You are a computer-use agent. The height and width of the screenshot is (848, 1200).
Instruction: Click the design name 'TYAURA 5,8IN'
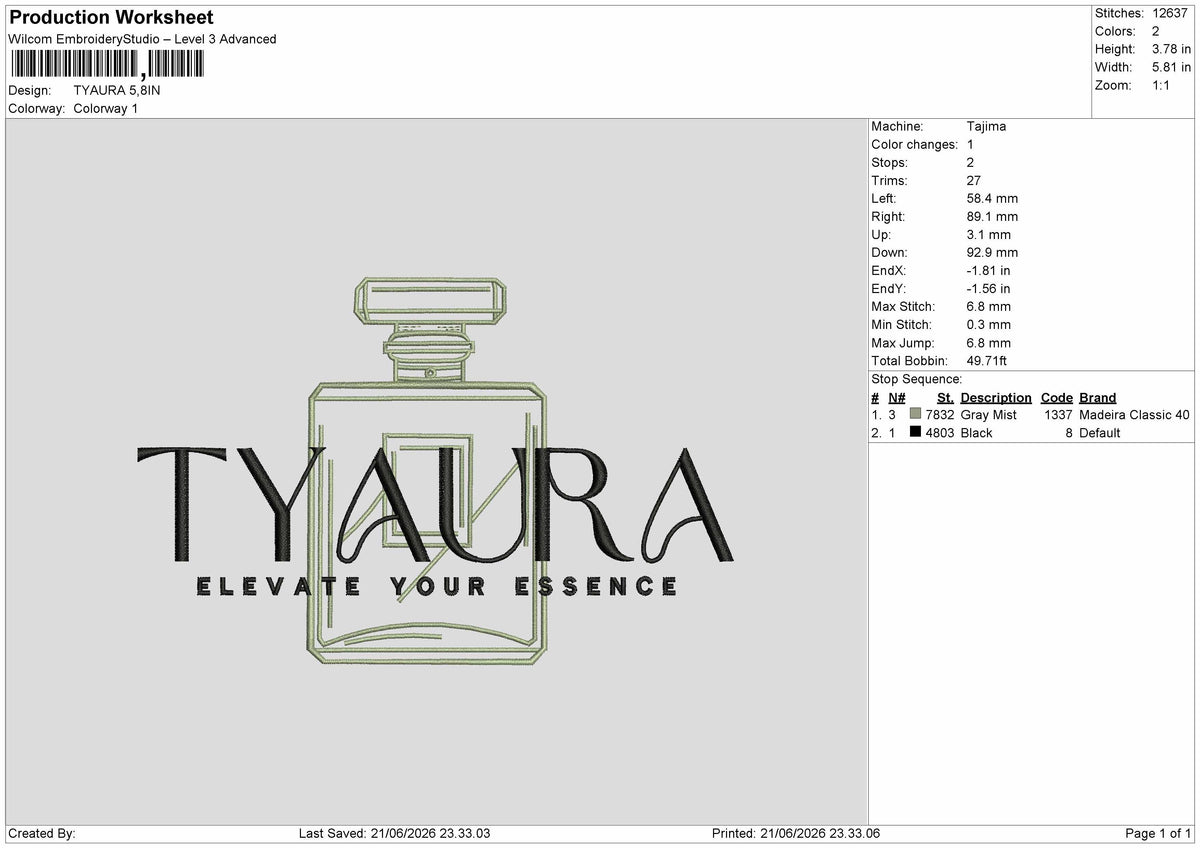[117, 90]
